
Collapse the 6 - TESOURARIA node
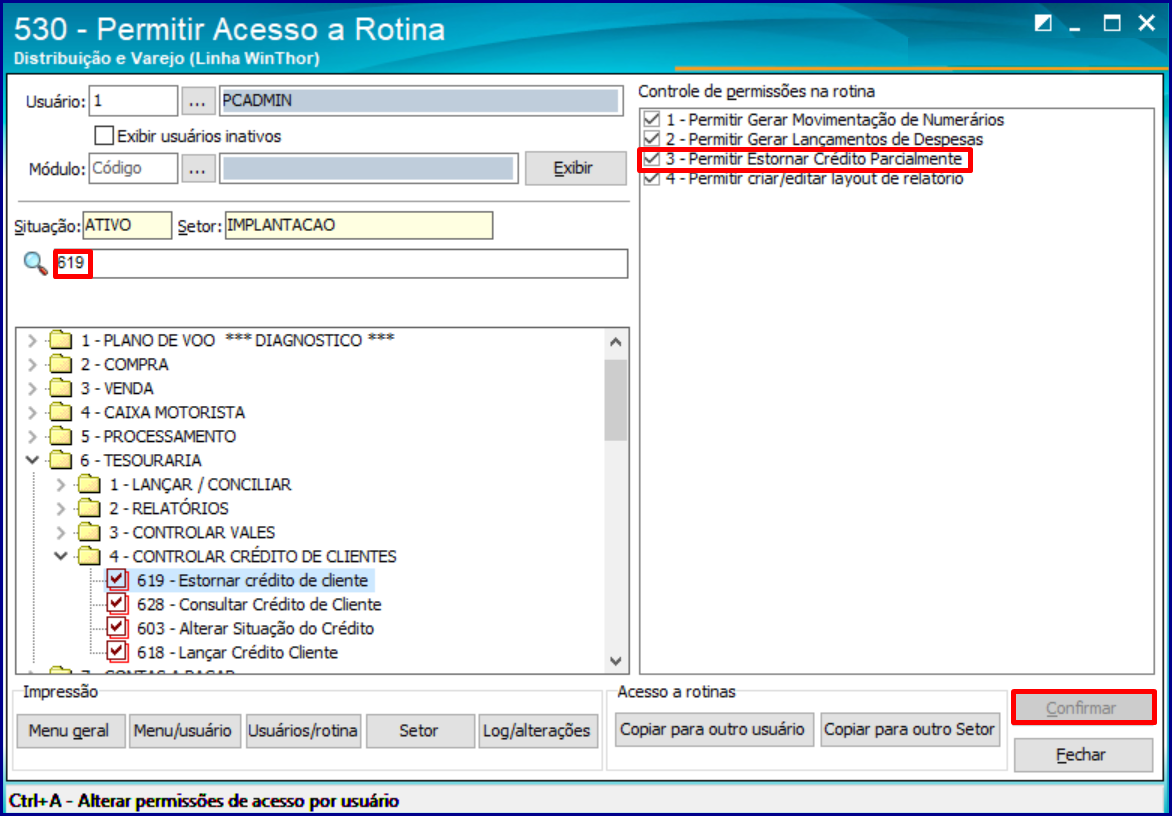click(x=32, y=460)
